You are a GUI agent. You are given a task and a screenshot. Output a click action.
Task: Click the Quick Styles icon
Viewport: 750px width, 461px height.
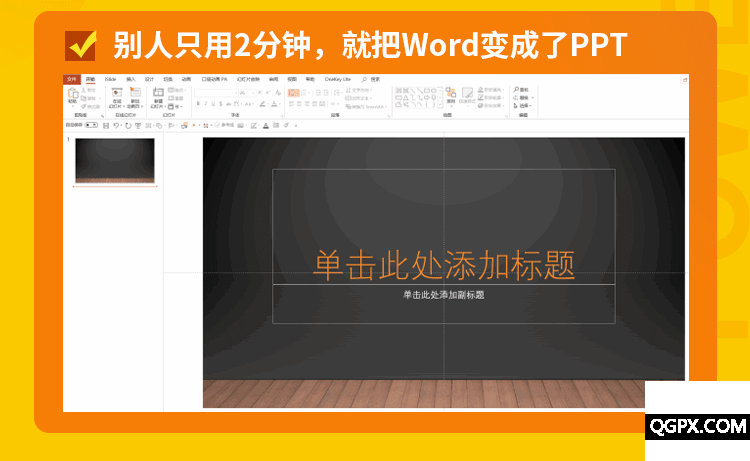[467, 95]
